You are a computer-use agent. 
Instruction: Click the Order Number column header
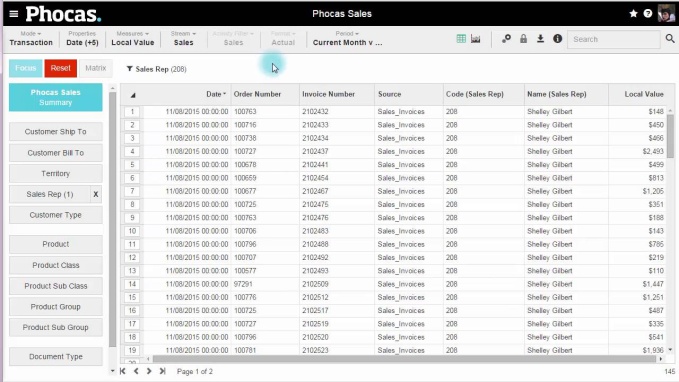(265, 94)
